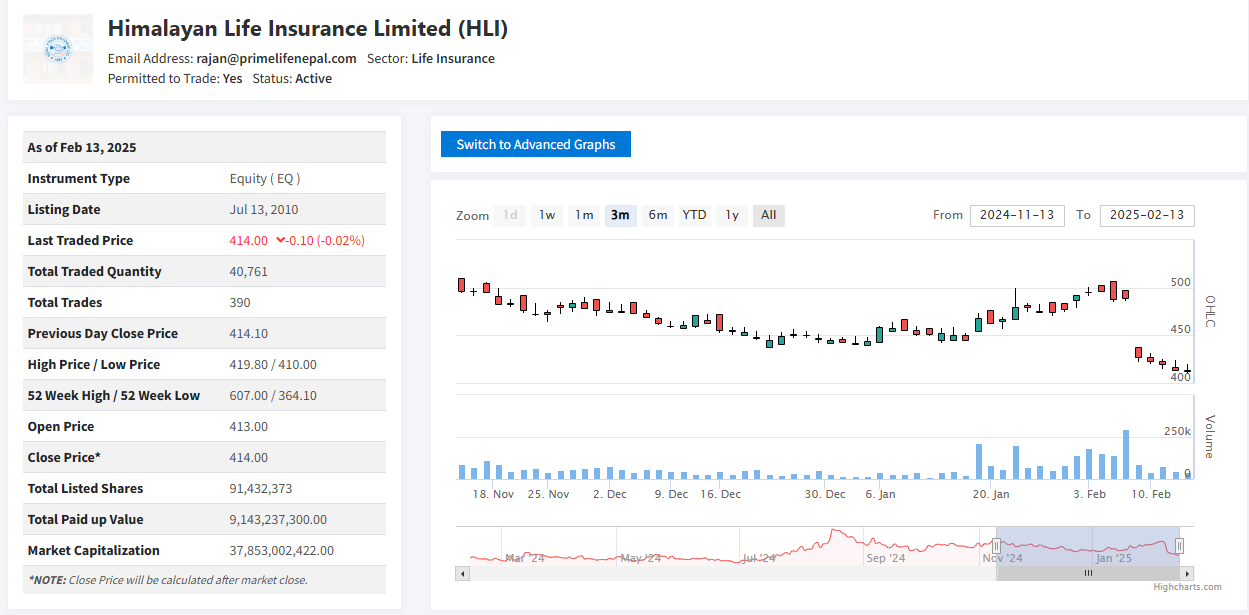The width and height of the screenshot is (1249, 615).
Task: Click the Volume axis title
Action: point(1209,436)
